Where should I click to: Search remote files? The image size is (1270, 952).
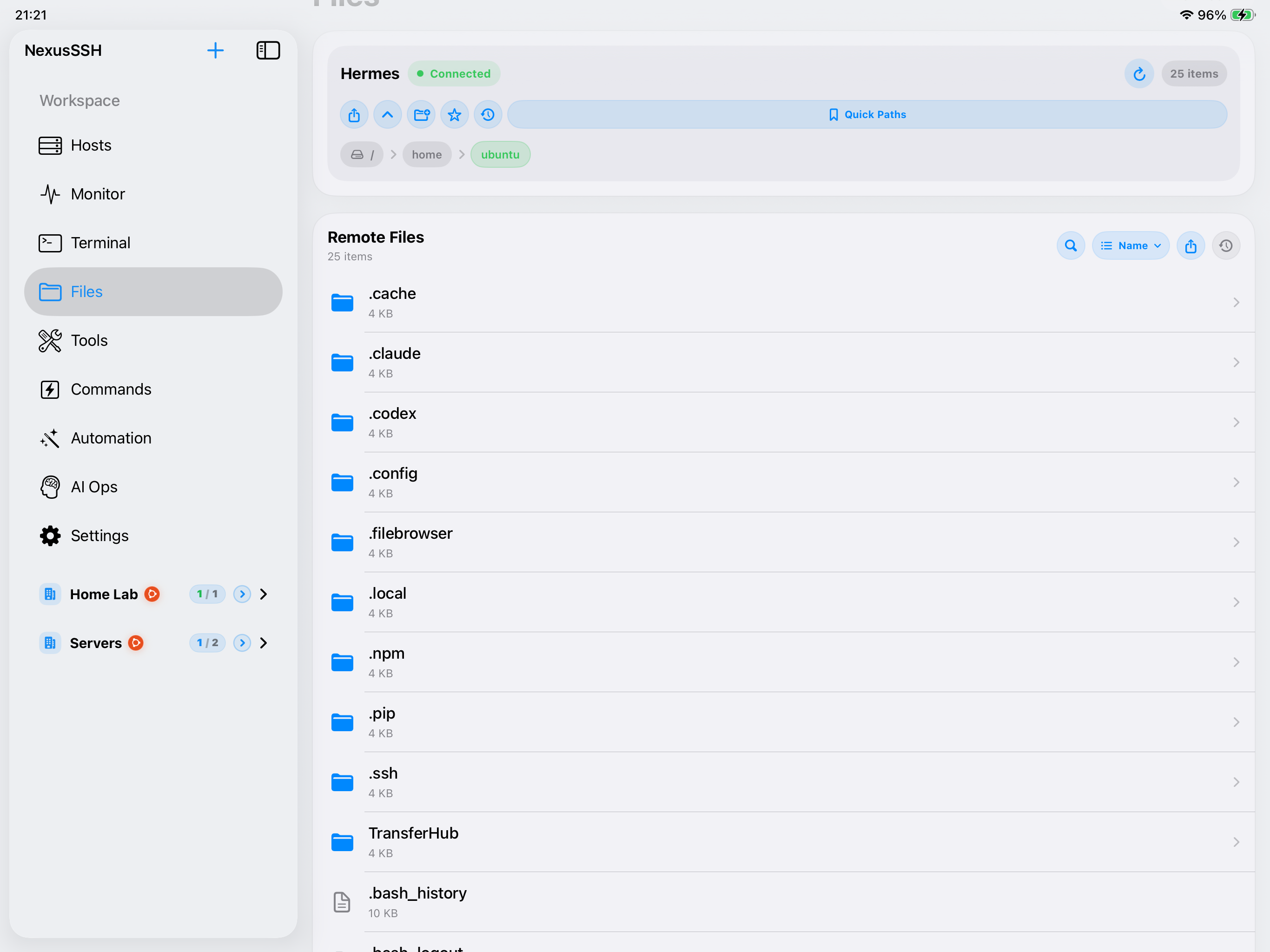(x=1071, y=246)
